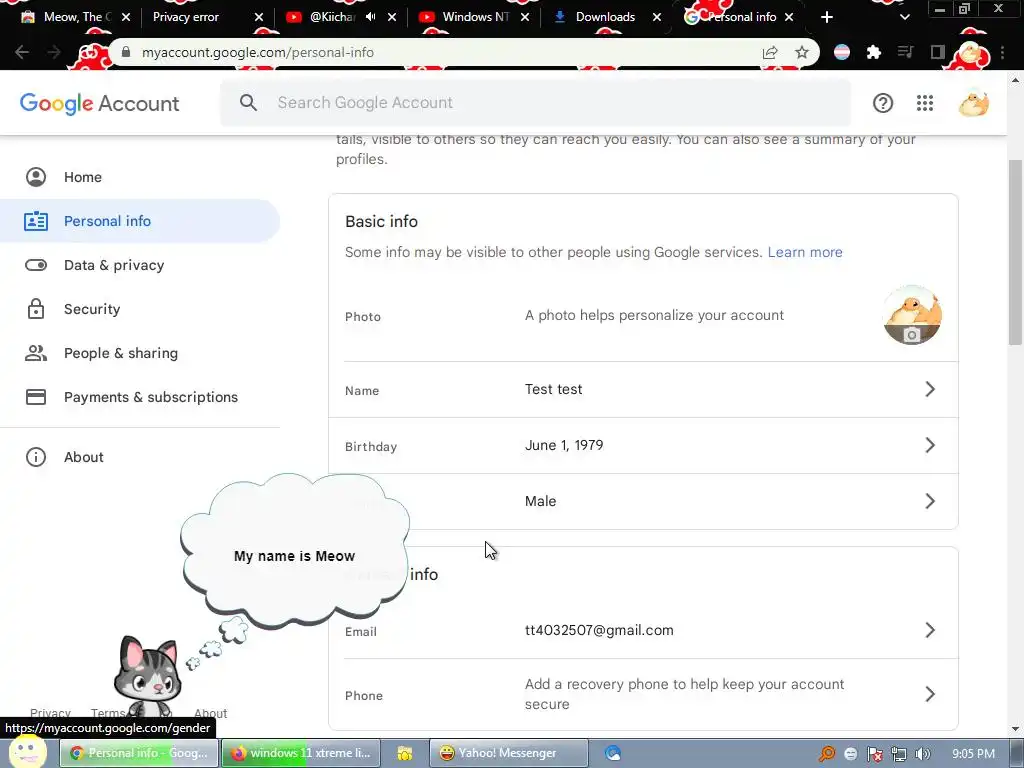
Task: Expand the Phone row chevron
Action: click(930, 694)
